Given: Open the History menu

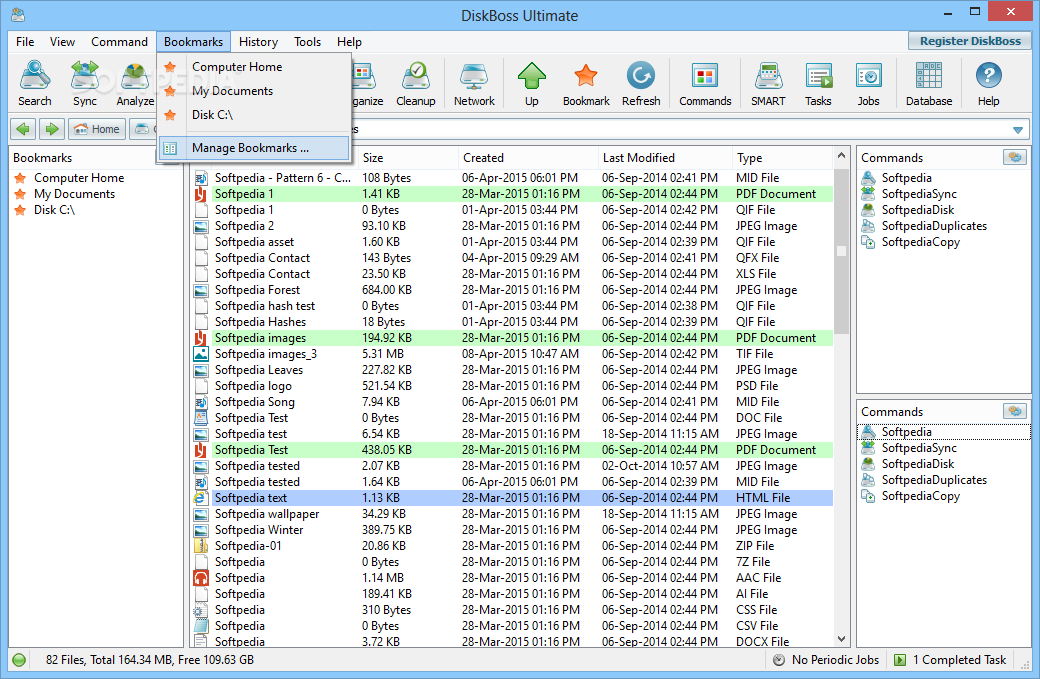Looking at the screenshot, I should coord(258,42).
